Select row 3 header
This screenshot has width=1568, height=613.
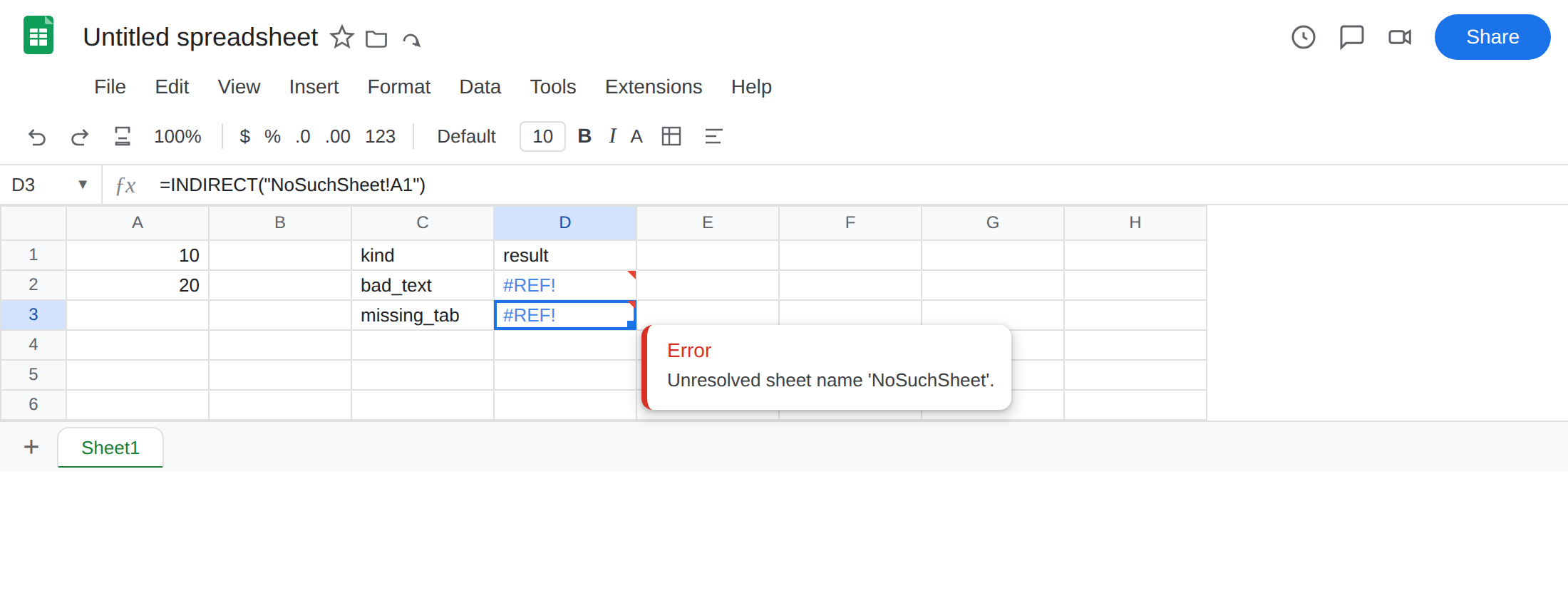click(33, 314)
